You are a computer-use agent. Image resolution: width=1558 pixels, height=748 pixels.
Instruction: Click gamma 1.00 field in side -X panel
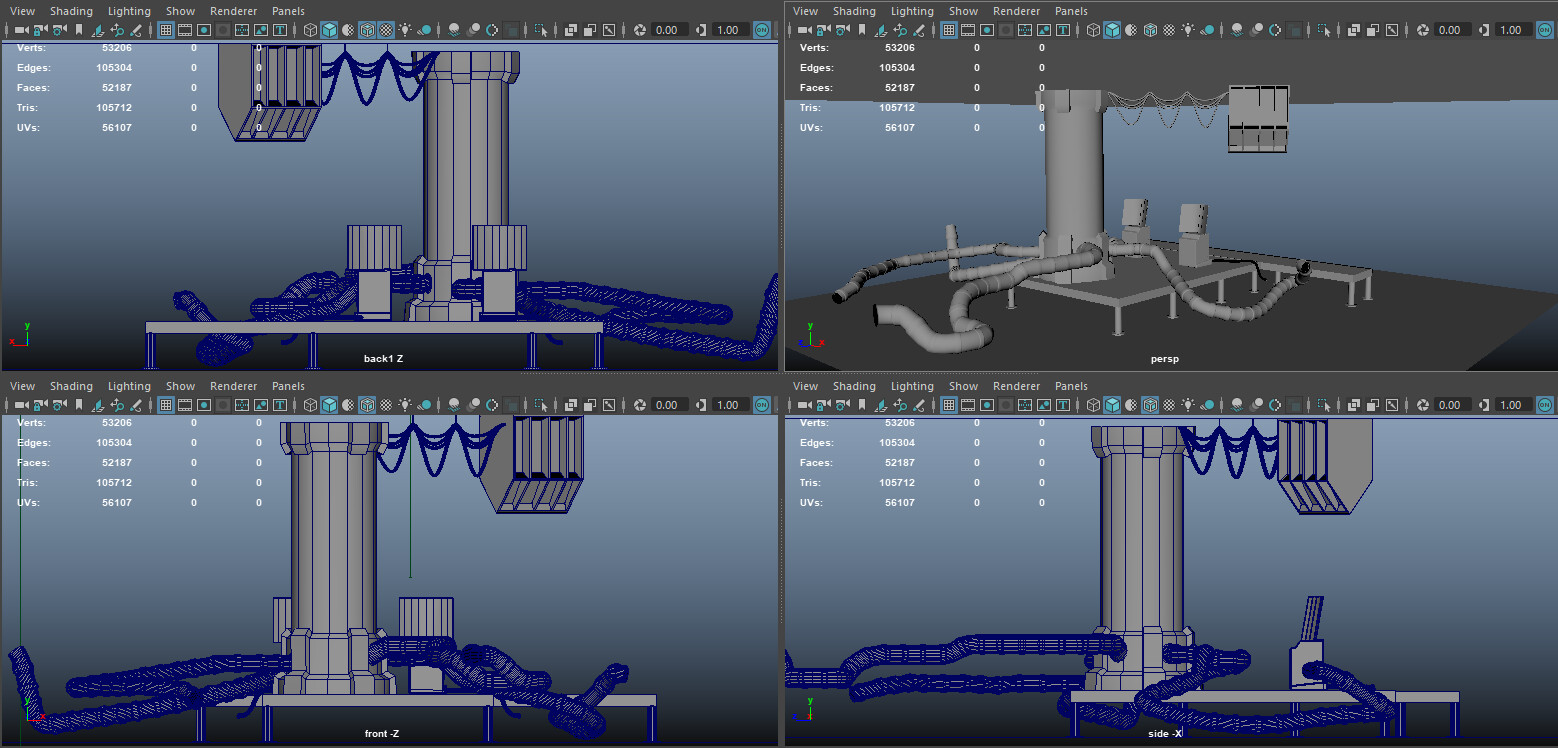pyautogui.click(x=1510, y=405)
